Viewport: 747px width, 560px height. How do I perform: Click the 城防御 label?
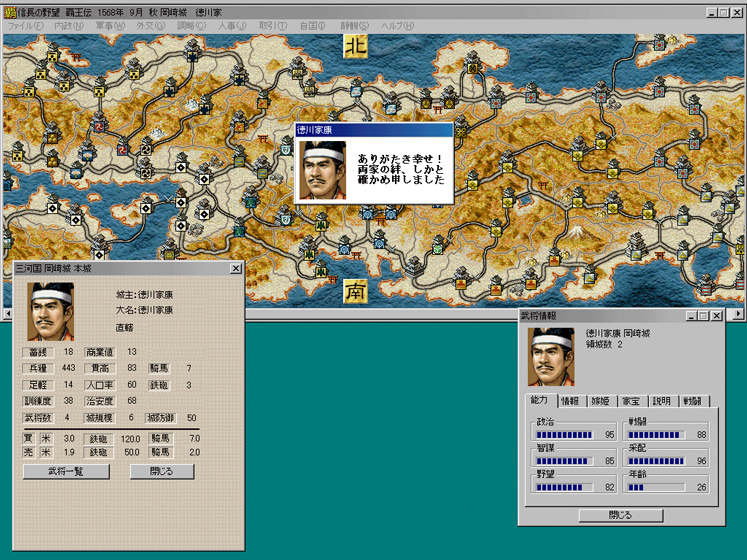(161, 418)
